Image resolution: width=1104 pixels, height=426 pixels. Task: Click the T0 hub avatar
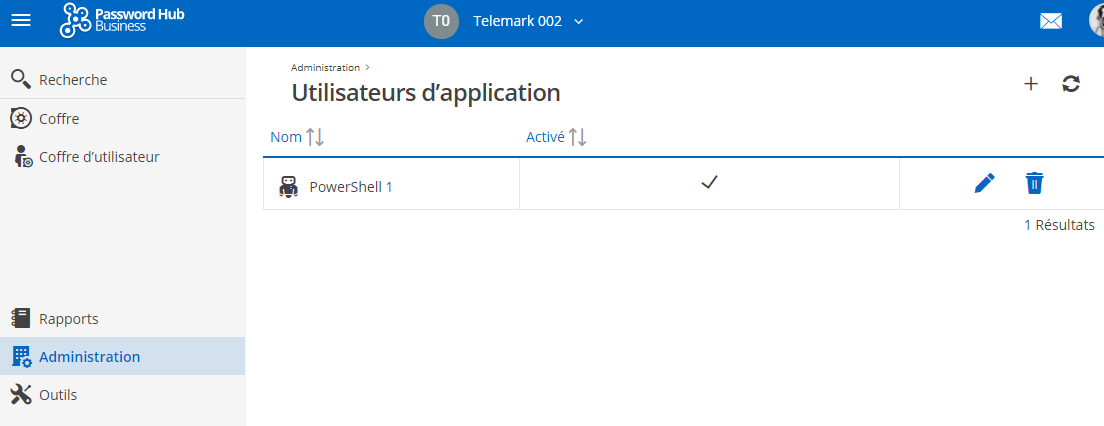pyautogui.click(x=441, y=21)
